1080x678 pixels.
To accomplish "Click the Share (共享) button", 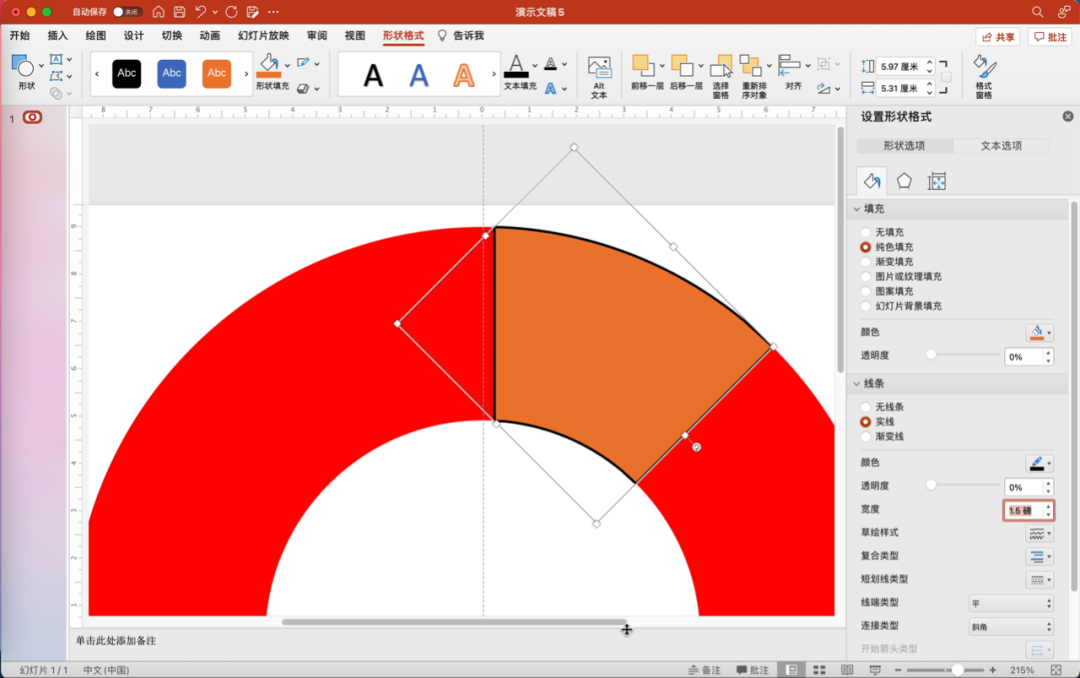I will pos(997,36).
